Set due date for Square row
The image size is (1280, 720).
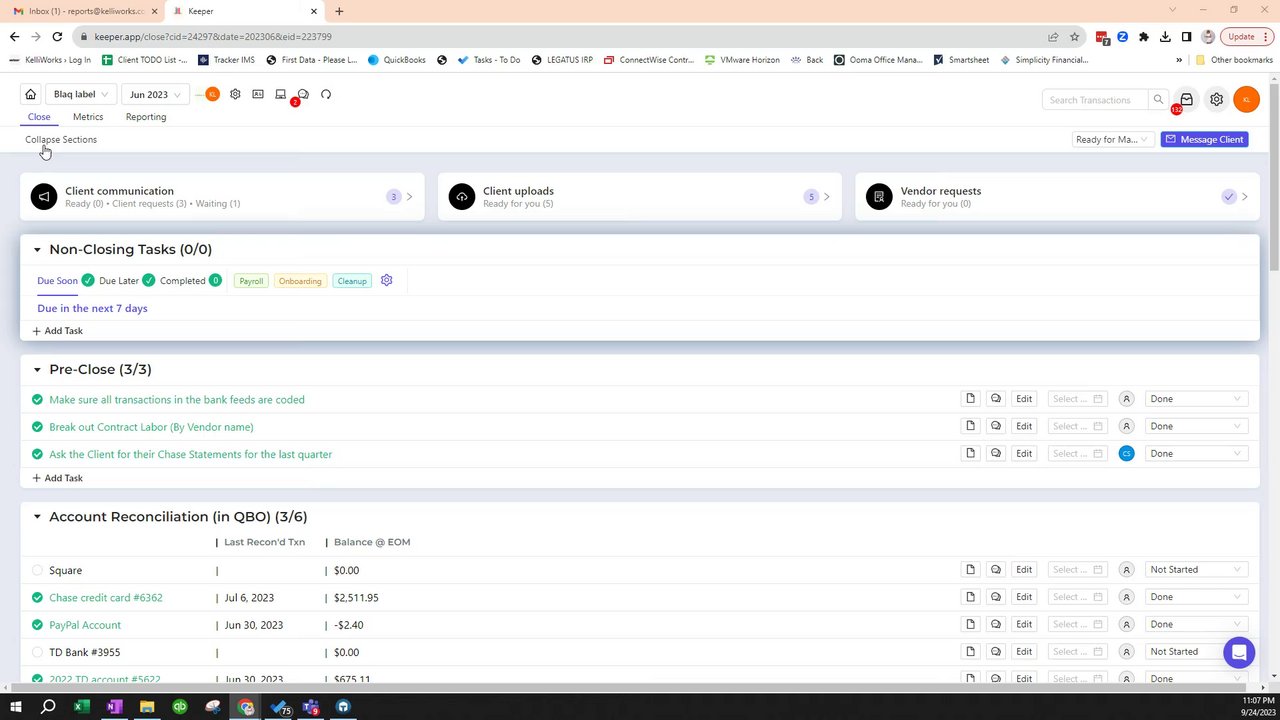1077,570
